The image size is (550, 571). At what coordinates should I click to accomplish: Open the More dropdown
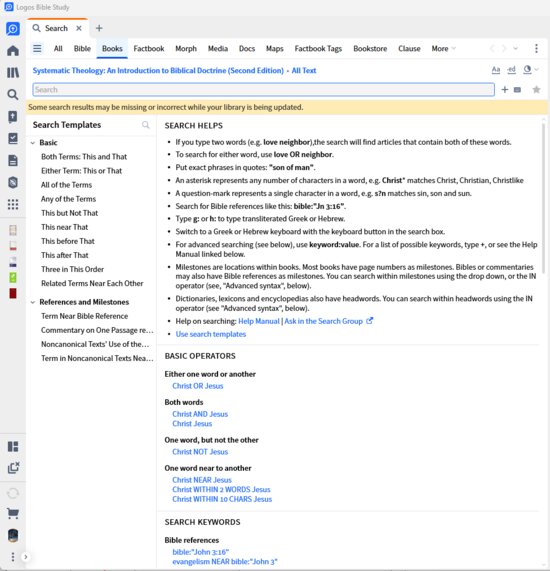pyautogui.click(x=444, y=48)
